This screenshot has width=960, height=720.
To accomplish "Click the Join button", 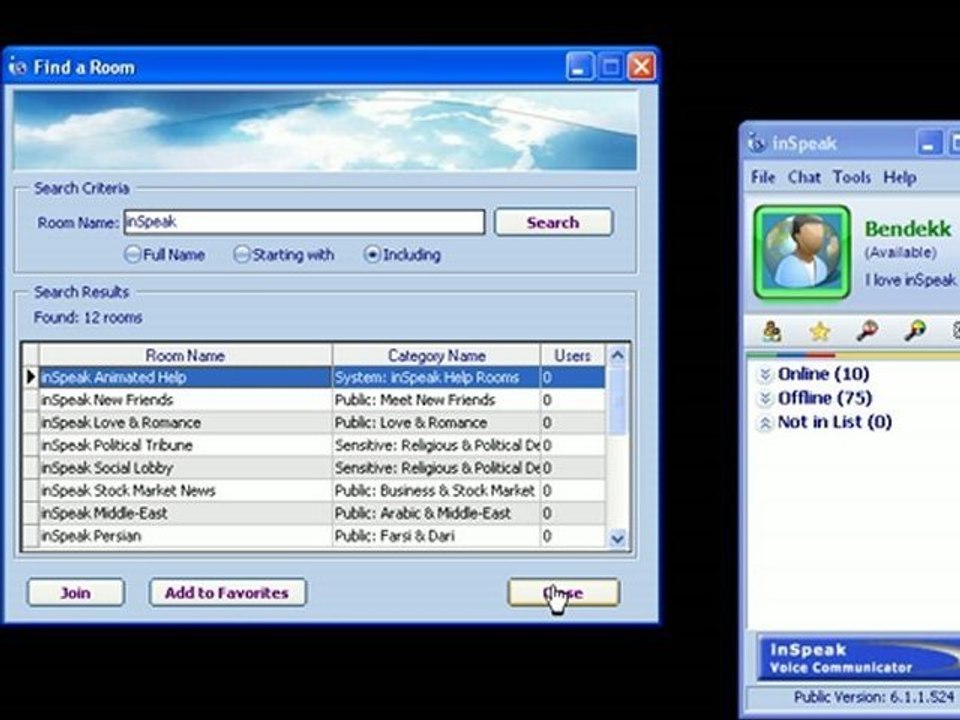I will [75, 593].
